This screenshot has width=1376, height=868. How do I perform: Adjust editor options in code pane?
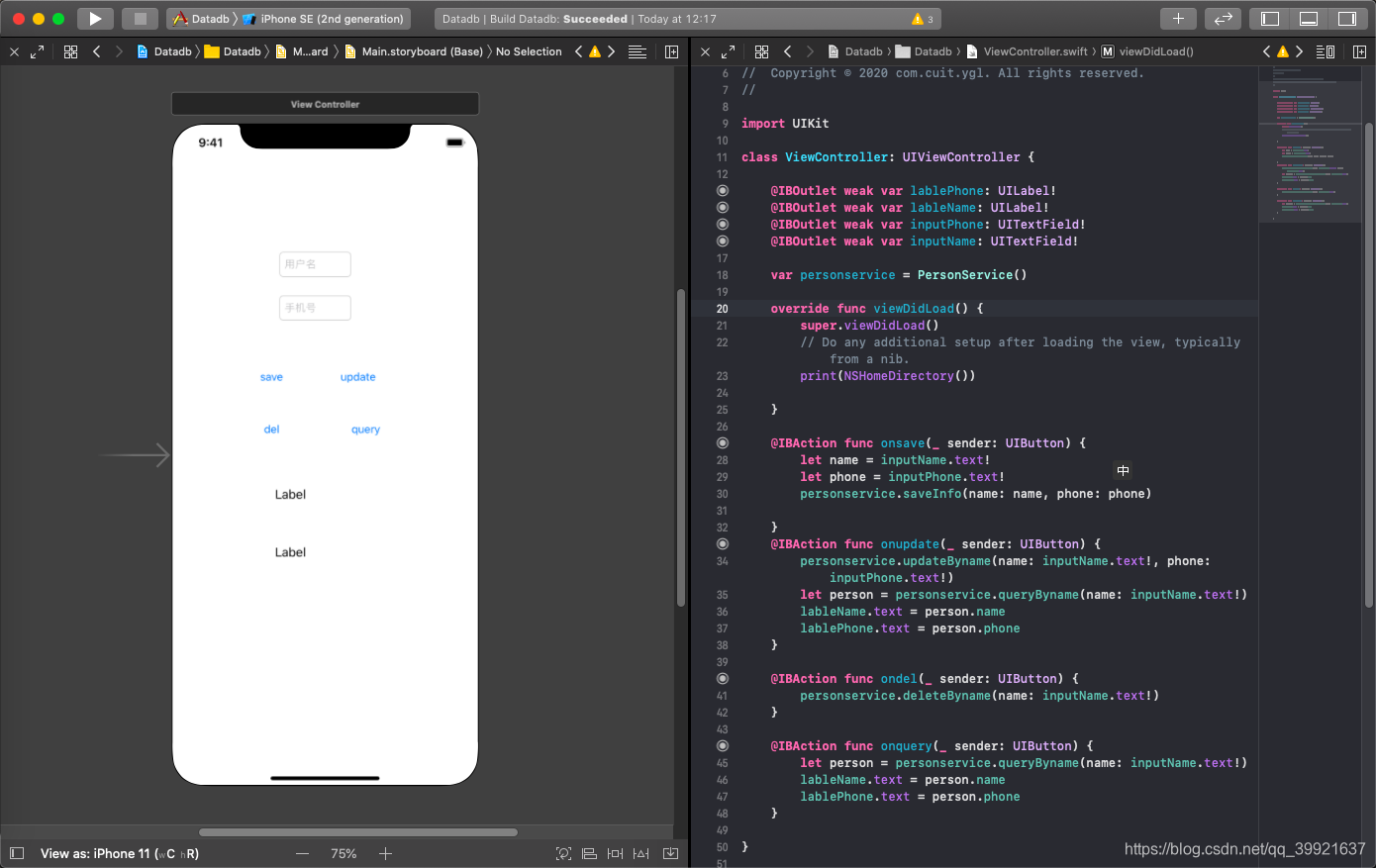pos(1326,51)
